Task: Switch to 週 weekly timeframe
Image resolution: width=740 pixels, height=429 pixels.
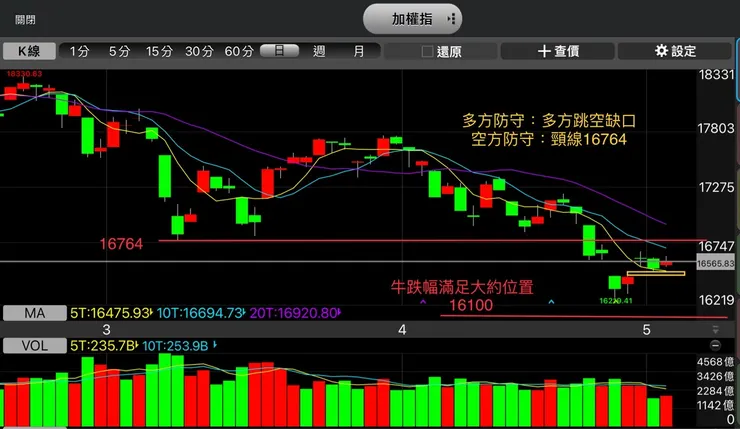Action: pyautogui.click(x=319, y=51)
